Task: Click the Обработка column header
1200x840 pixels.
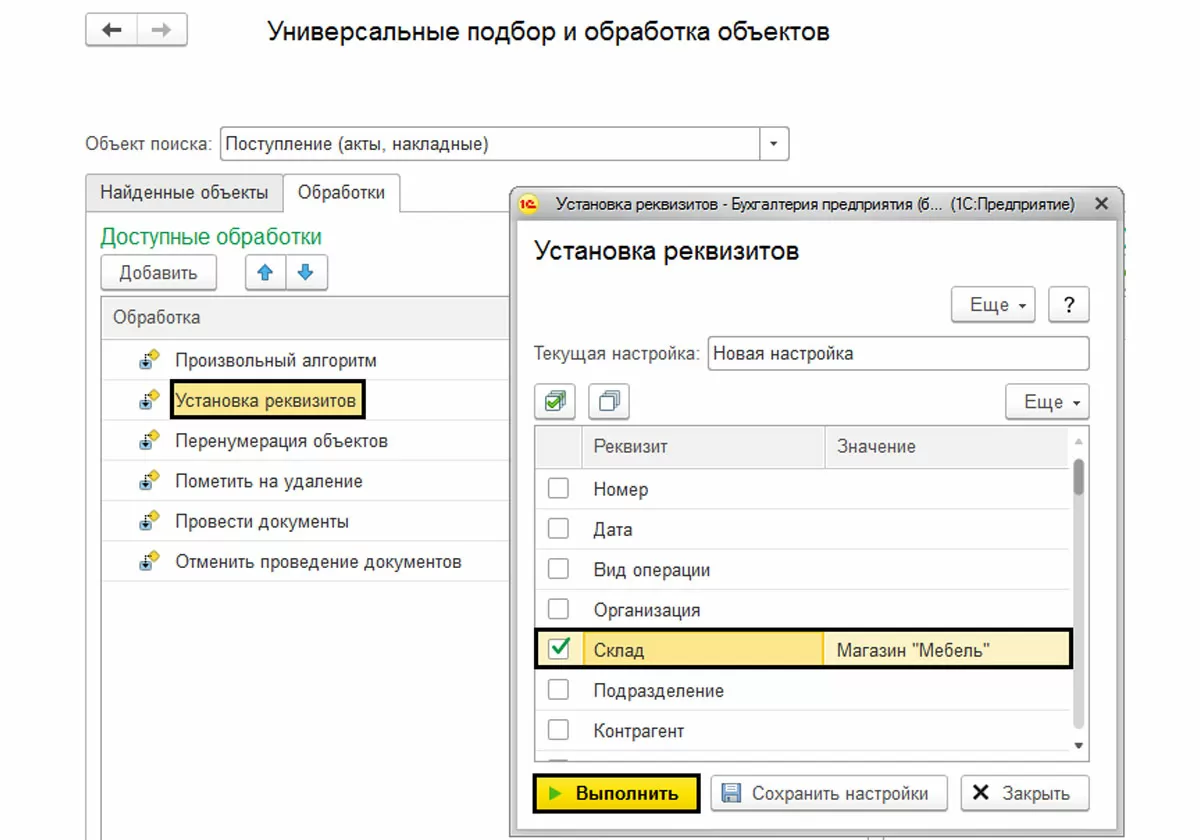Action: 305,317
